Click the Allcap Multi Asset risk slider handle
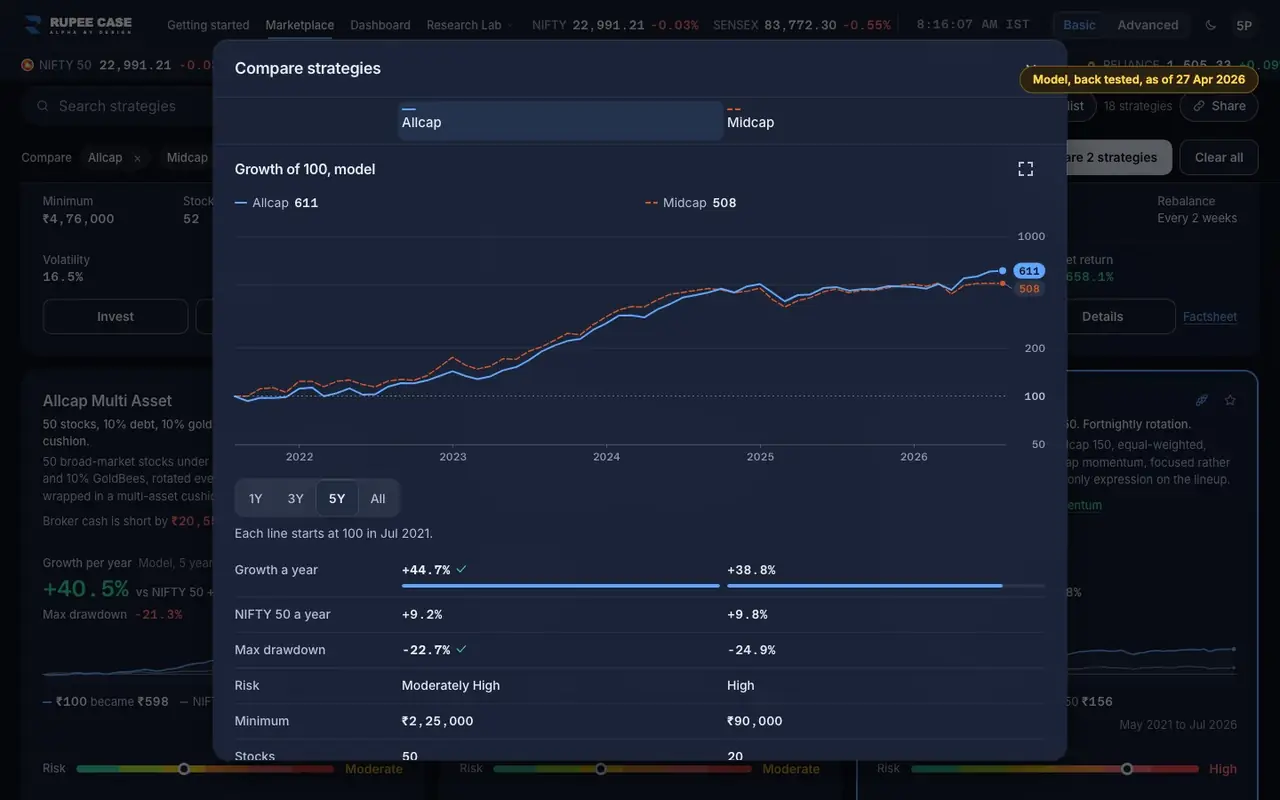This screenshot has width=1280, height=800. (184, 769)
